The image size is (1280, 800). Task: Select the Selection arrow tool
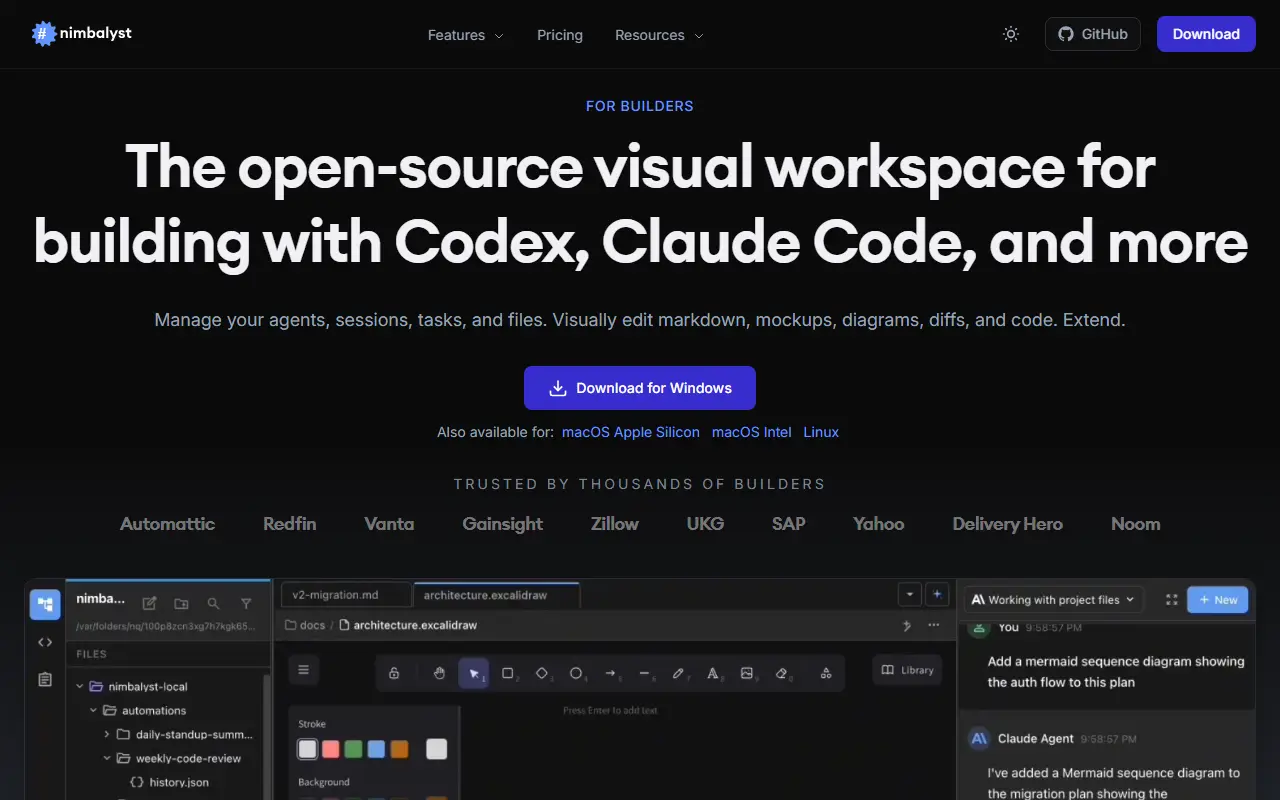click(x=474, y=673)
